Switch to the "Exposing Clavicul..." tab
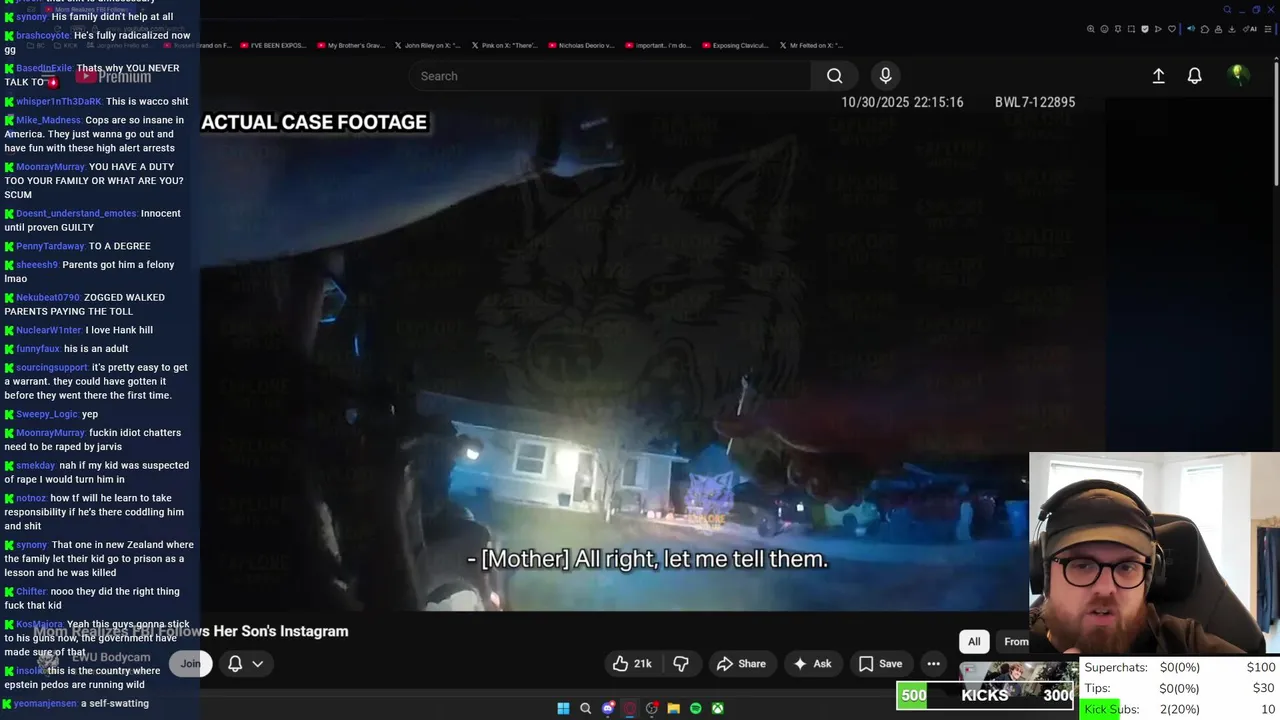This screenshot has width=1280, height=720. 737,45
